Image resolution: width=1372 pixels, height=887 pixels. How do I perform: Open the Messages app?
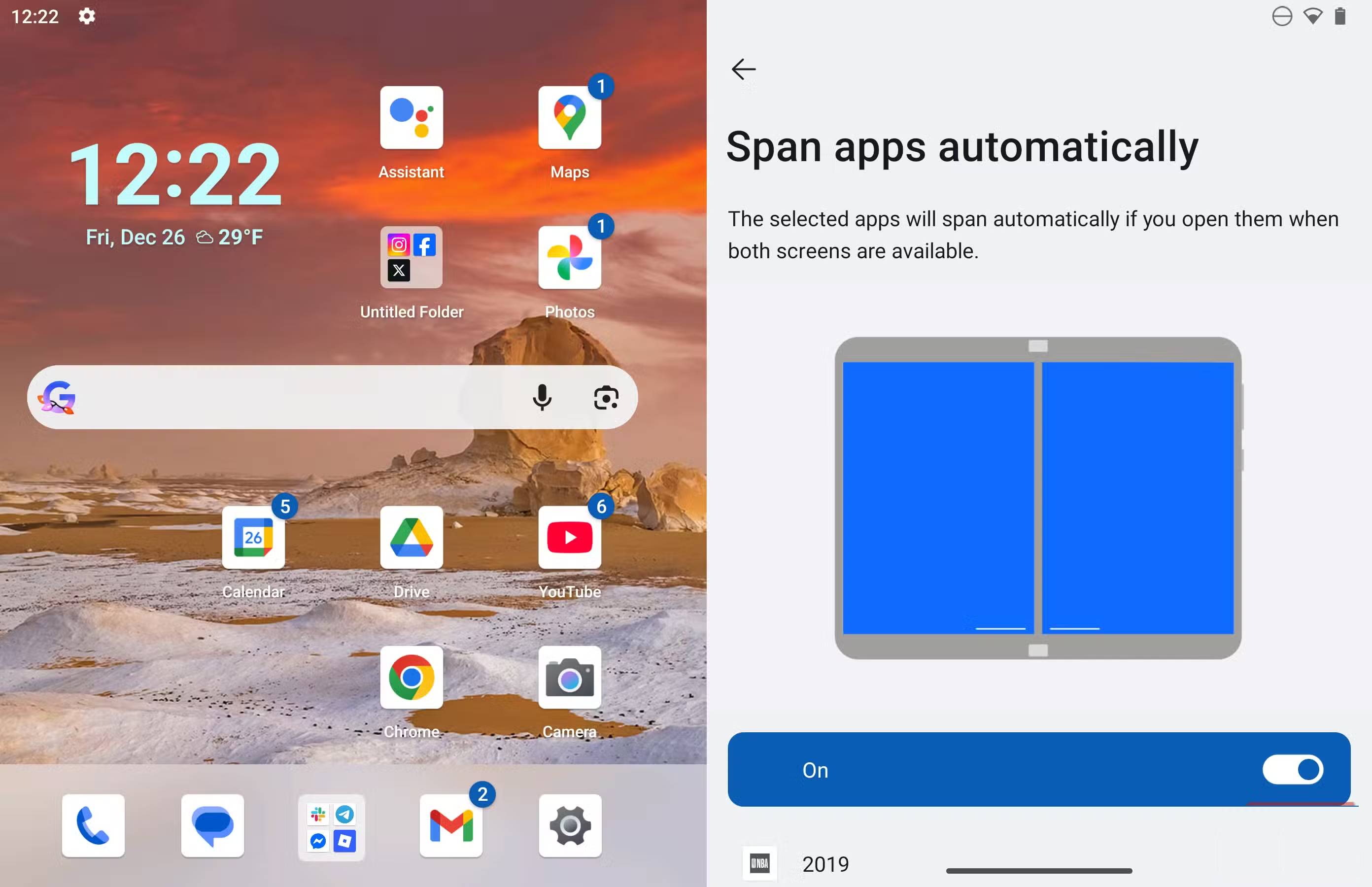coord(212,825)
